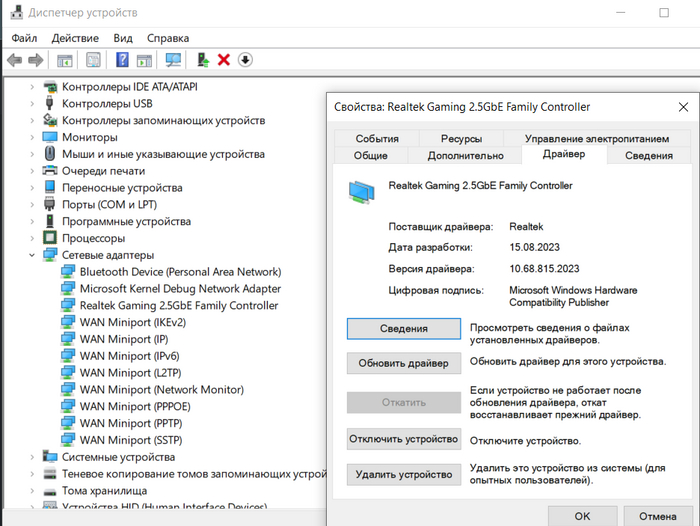Click the Сведения driver details button

(404, 329)
